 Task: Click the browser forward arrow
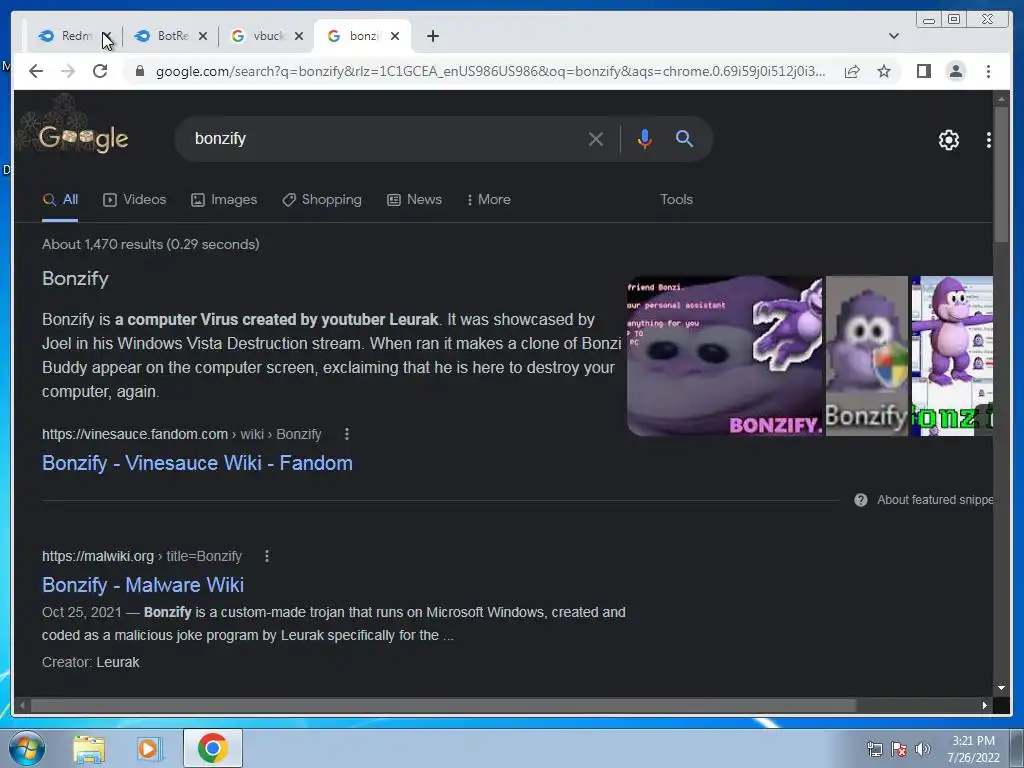click(x=68, y=71)
